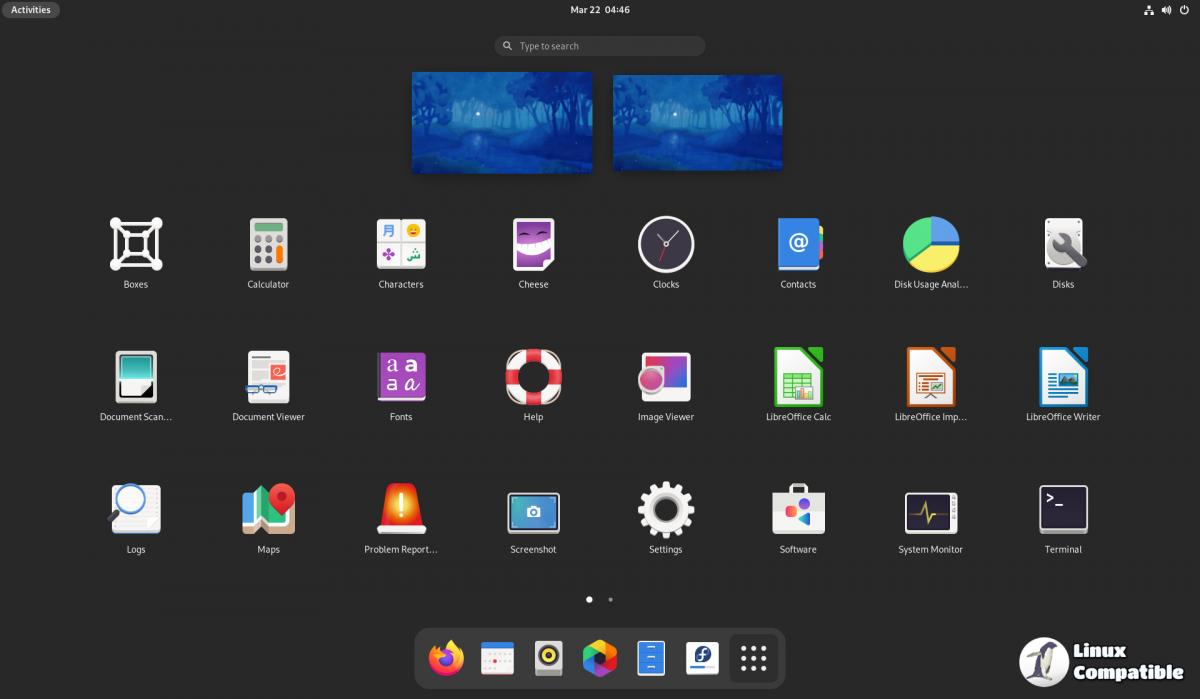Open the Software store app

(798, 509)
